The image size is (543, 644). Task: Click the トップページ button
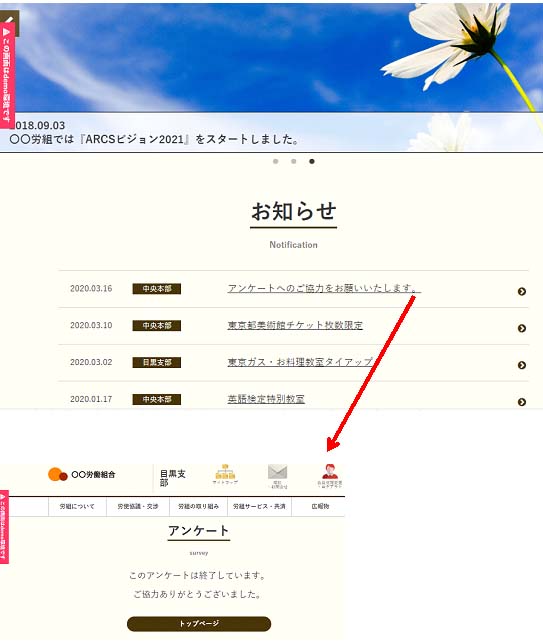(199, 623)
